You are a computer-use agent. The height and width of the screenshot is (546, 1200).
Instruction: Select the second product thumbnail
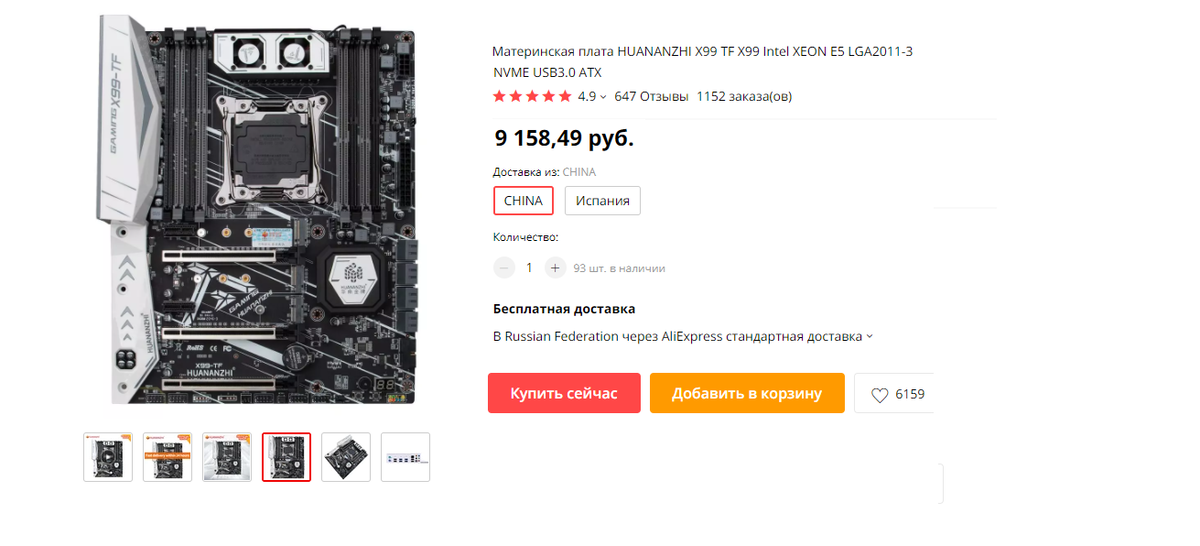[x=167, y=457]
